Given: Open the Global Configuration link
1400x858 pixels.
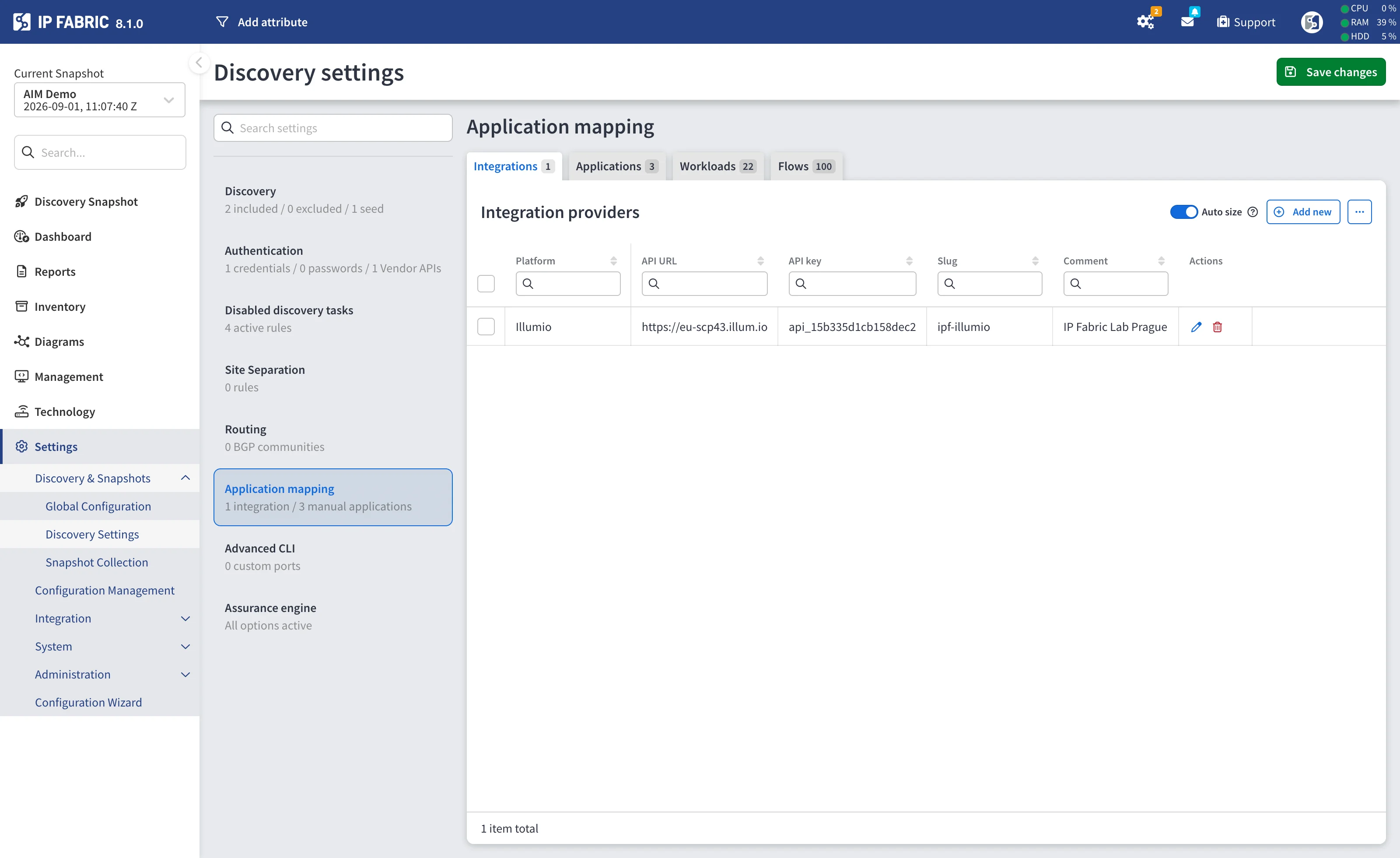Looking at the screenshot, I should [98, 506].
